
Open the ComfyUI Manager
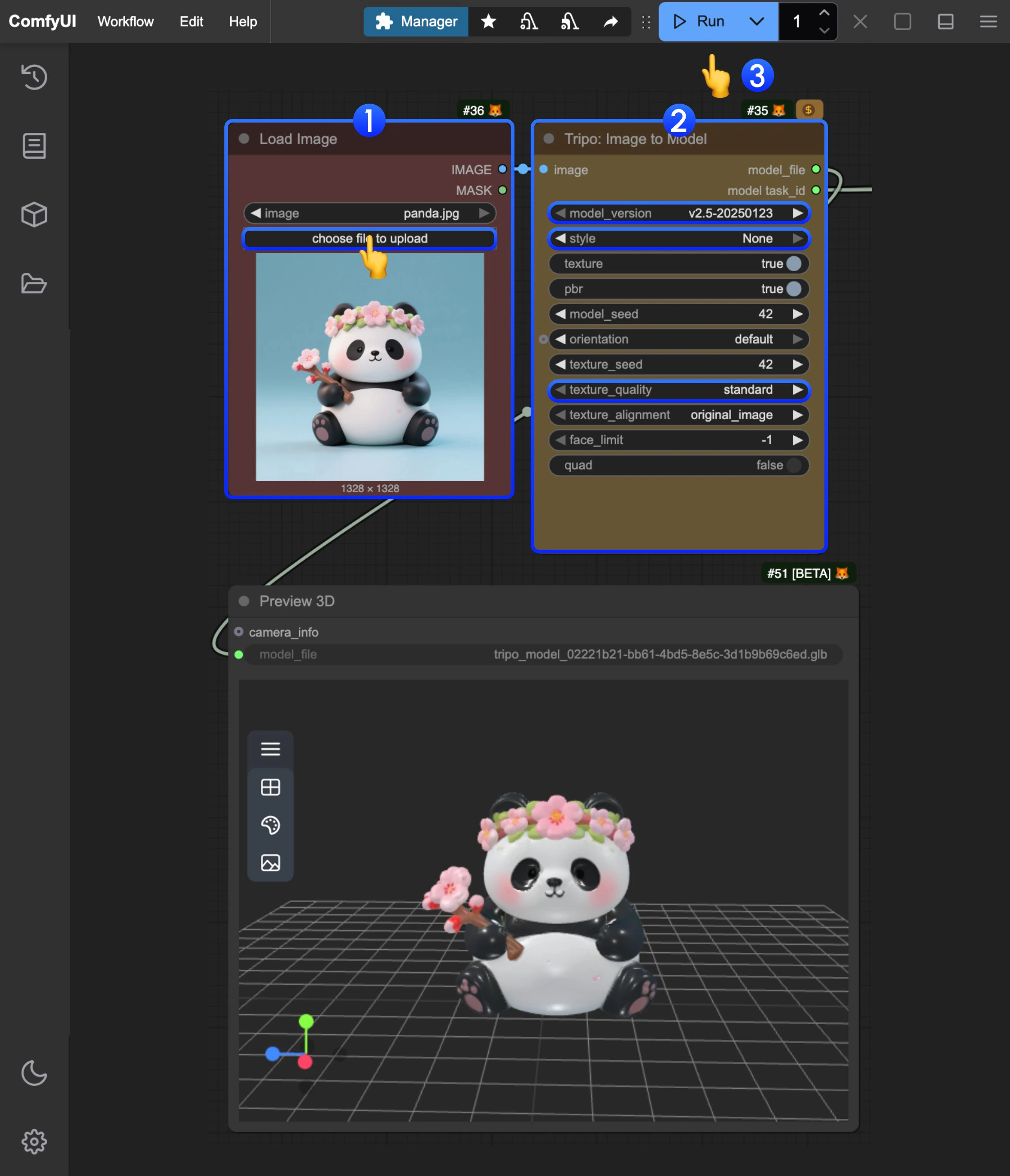tap(415, 22)
